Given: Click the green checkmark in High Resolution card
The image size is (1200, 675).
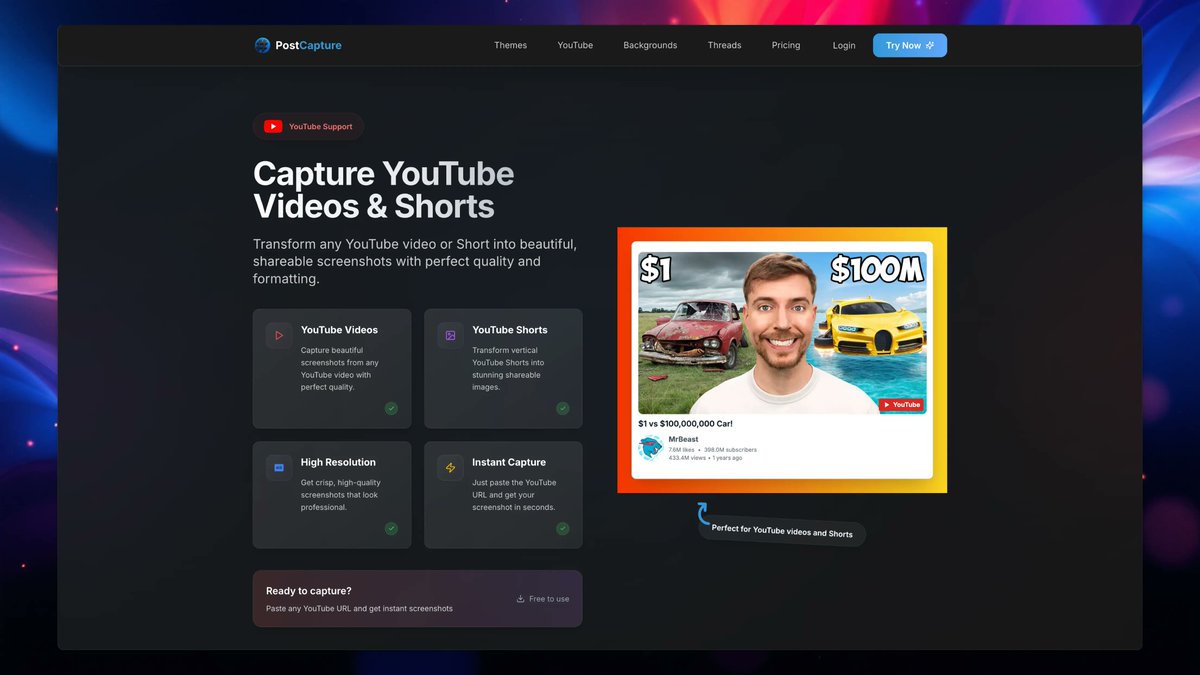Looking at the screenshot, I should pos(391,528).
